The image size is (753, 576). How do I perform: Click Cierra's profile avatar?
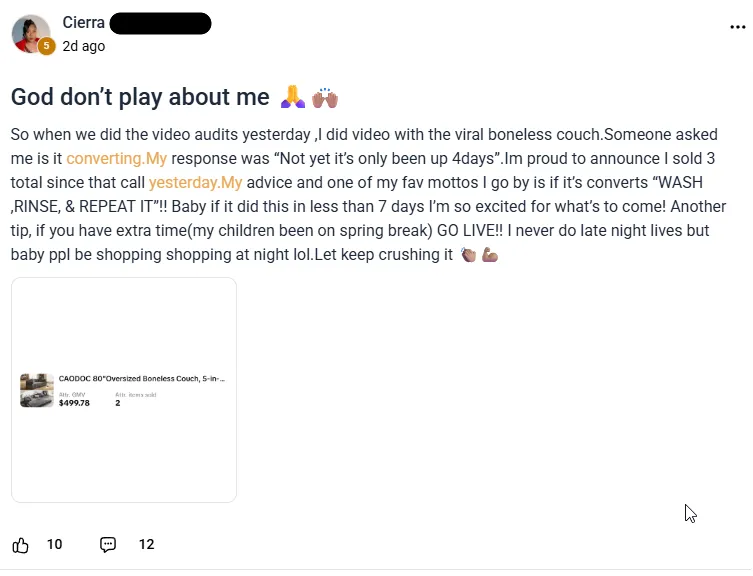click(30, 33)
